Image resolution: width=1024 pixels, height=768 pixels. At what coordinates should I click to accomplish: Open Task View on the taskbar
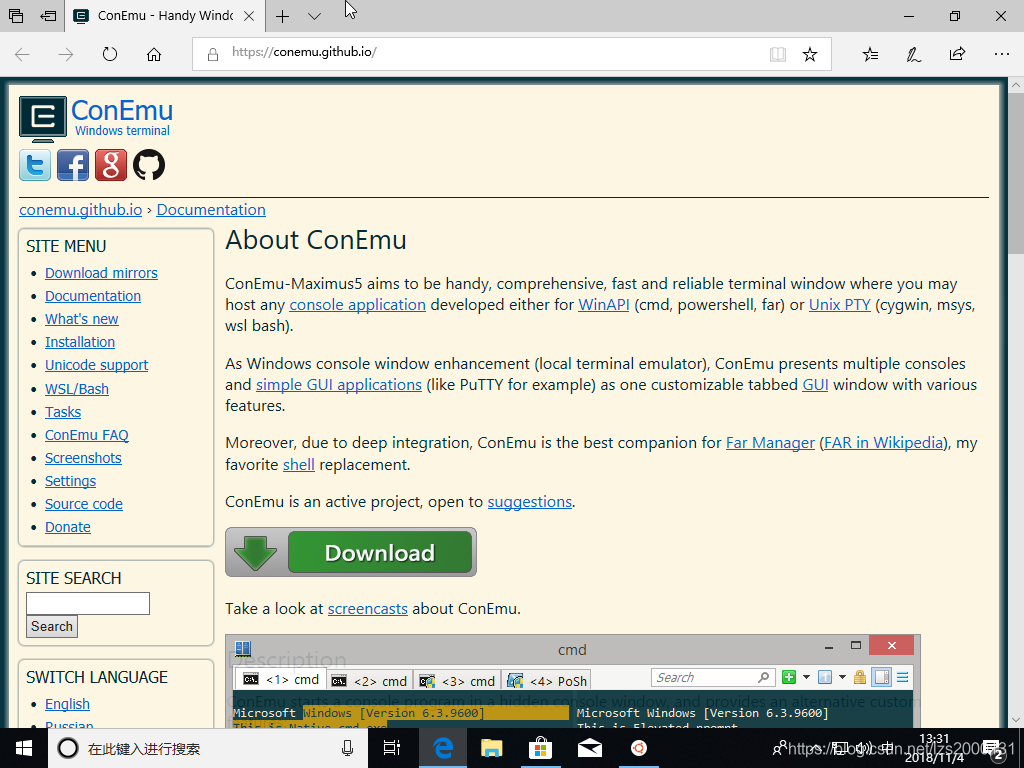tap(392, 748)
